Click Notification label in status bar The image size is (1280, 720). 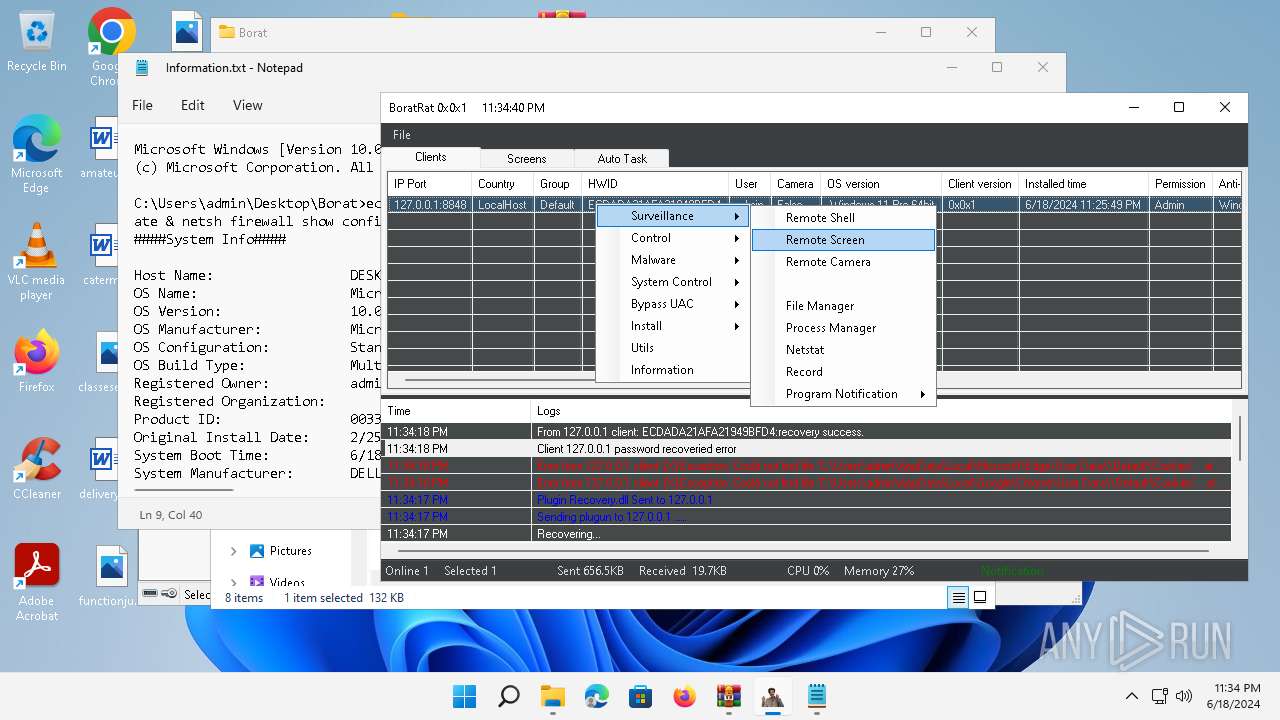tap(1012, 571)
